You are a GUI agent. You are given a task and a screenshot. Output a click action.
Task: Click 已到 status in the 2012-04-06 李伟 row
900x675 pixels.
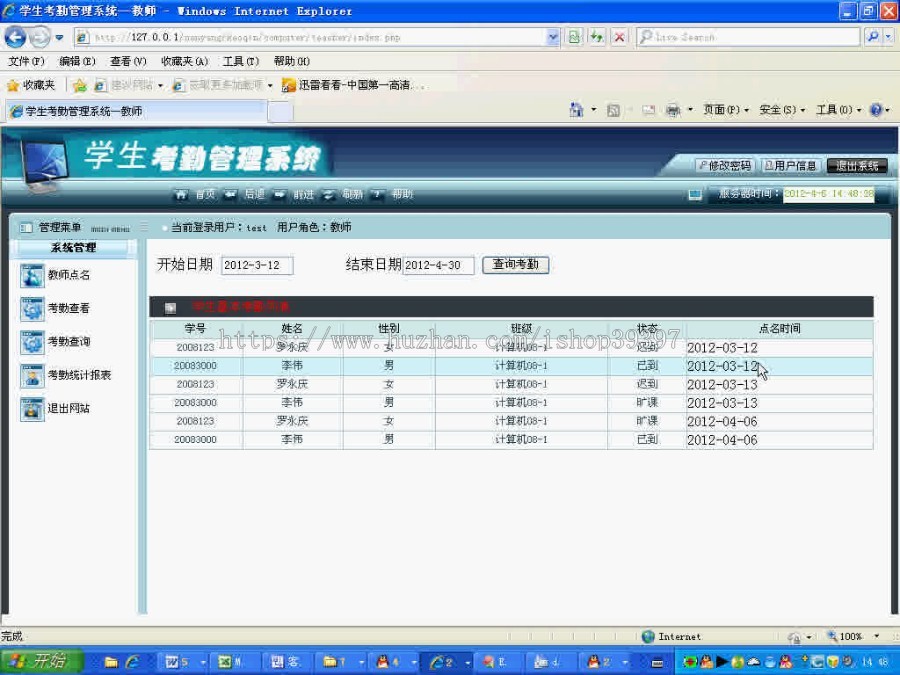[647, 440]
